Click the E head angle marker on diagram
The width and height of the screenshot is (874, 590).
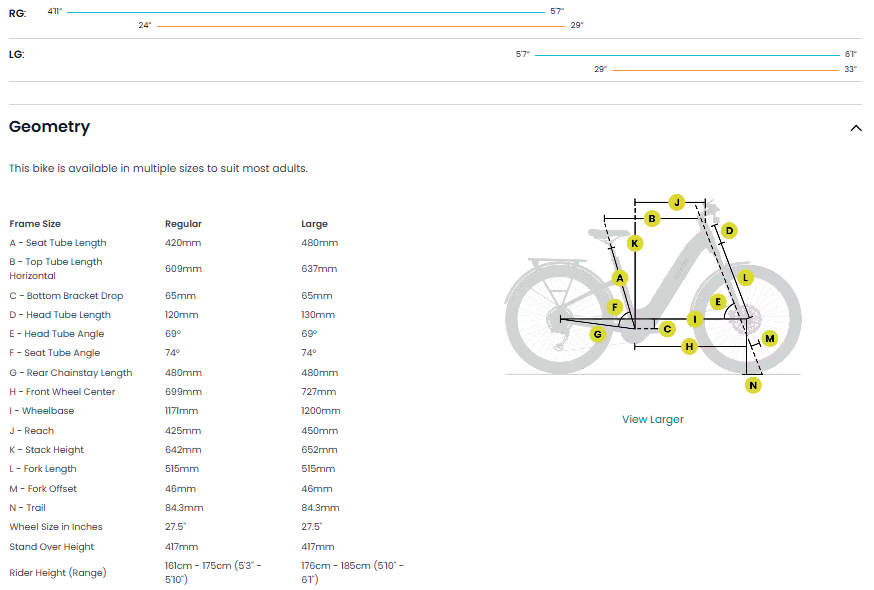click(x=716, y=301)
